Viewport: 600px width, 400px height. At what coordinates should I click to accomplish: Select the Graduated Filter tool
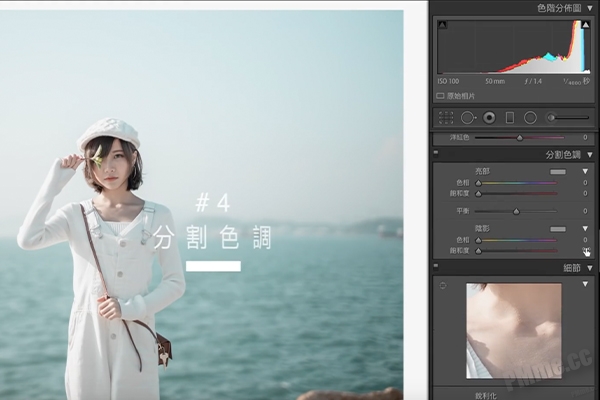pyautogui.click(x=510, y=118)
